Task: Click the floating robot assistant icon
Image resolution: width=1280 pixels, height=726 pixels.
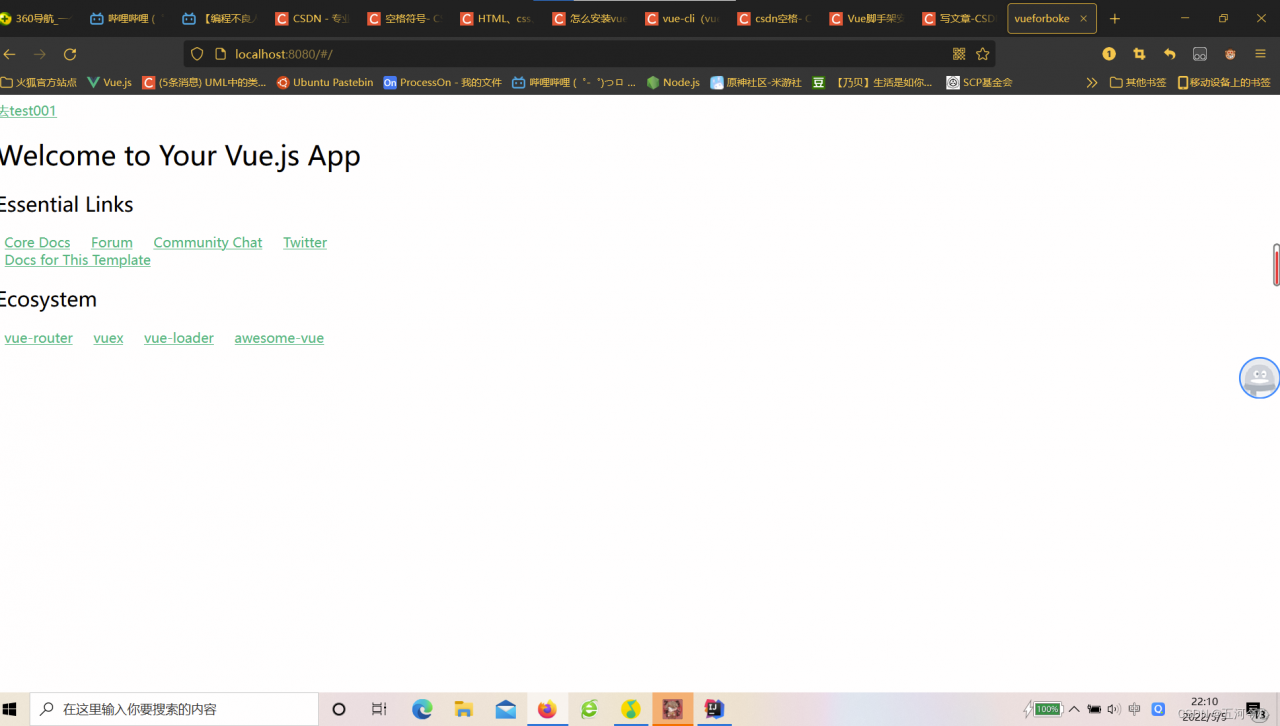Action: coord(1259,378)
